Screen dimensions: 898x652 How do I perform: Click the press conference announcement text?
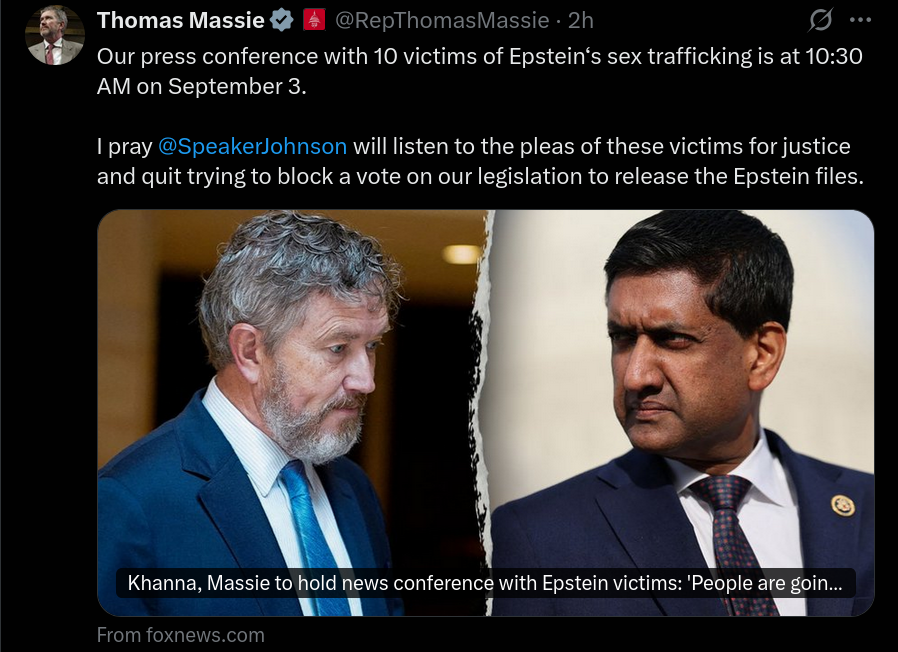pyautogui.click(x=479, y=71)
